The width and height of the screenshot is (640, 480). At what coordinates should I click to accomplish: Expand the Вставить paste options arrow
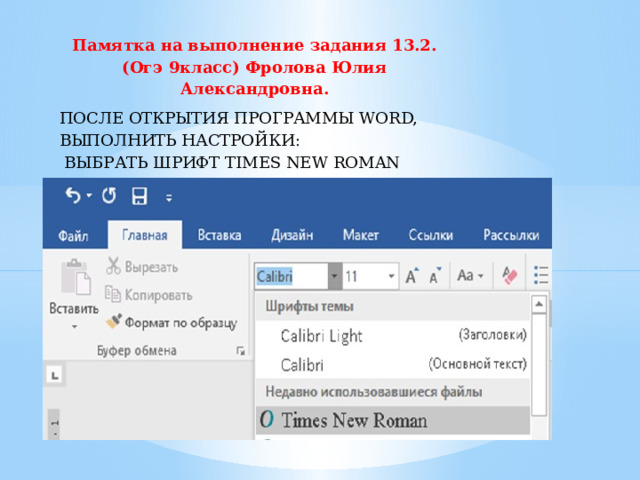pos(74,327)
